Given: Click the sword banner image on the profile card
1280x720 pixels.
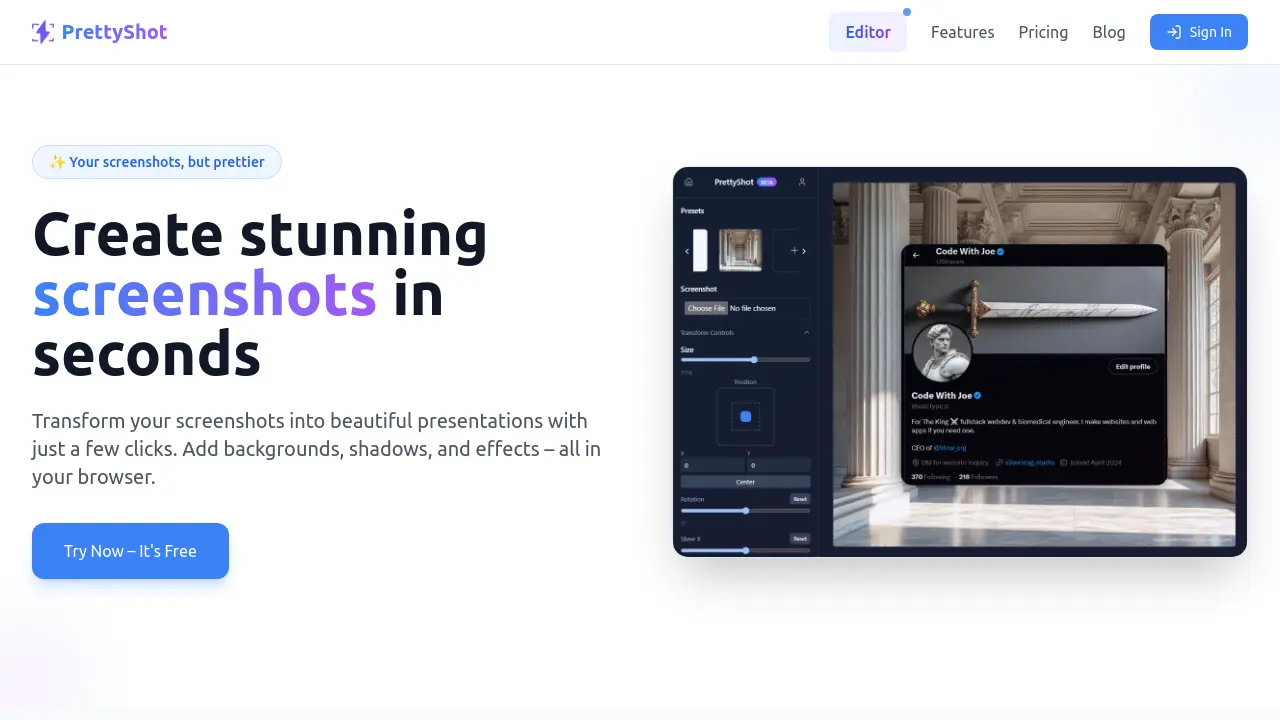Looking at the screenshot, I should [x=1034, y=310].
